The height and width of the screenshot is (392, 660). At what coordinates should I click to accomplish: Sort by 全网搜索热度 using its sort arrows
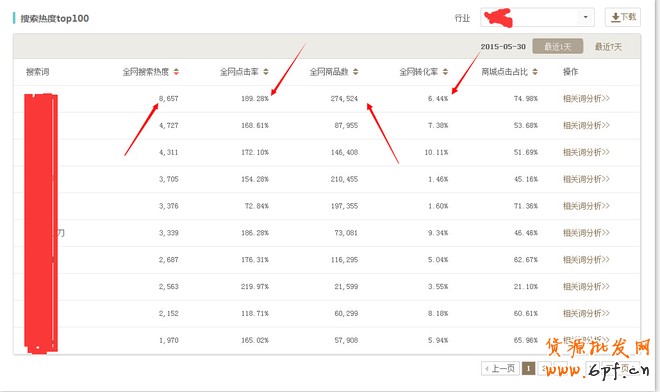[176, 72]
